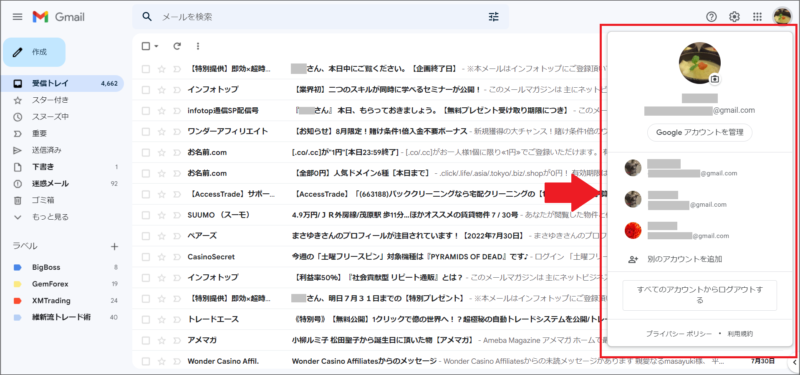Check the infotop通信SP配信号 email checkbox
800x375 pixels.
pos(146,110)
